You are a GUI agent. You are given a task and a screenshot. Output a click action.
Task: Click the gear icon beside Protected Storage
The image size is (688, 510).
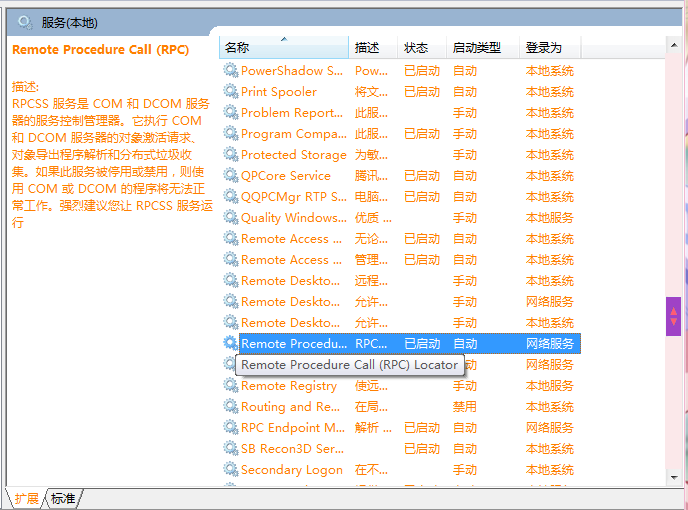pyautogui.click(x=230, y=154)
